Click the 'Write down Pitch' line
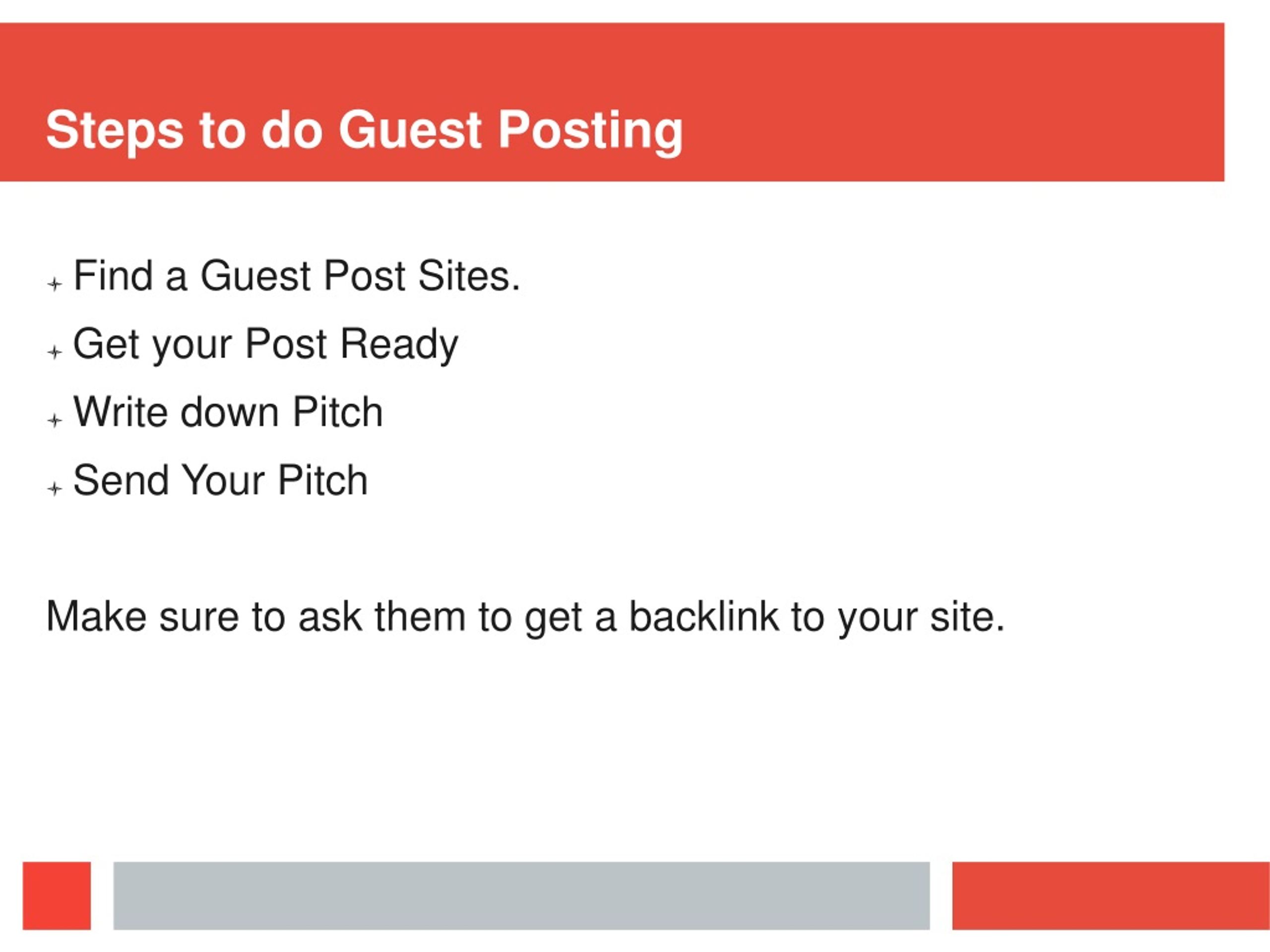Image resolution: width=1270 pixels, height=952 pixels. (x=228, y=412)
